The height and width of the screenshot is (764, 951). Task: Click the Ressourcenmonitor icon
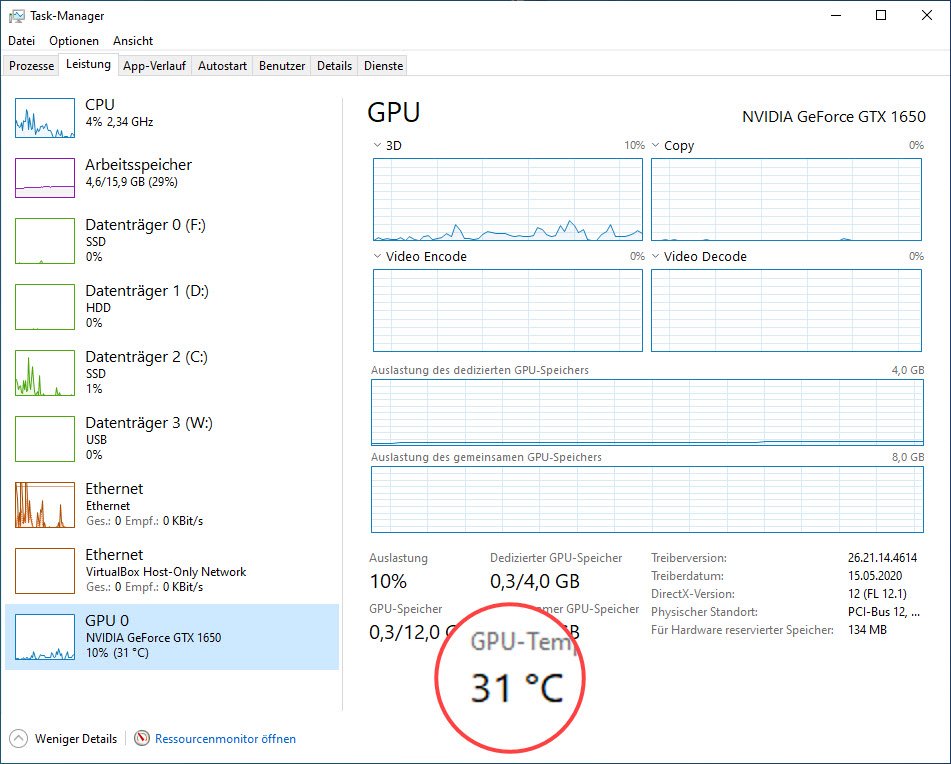[x=142, y=739]
